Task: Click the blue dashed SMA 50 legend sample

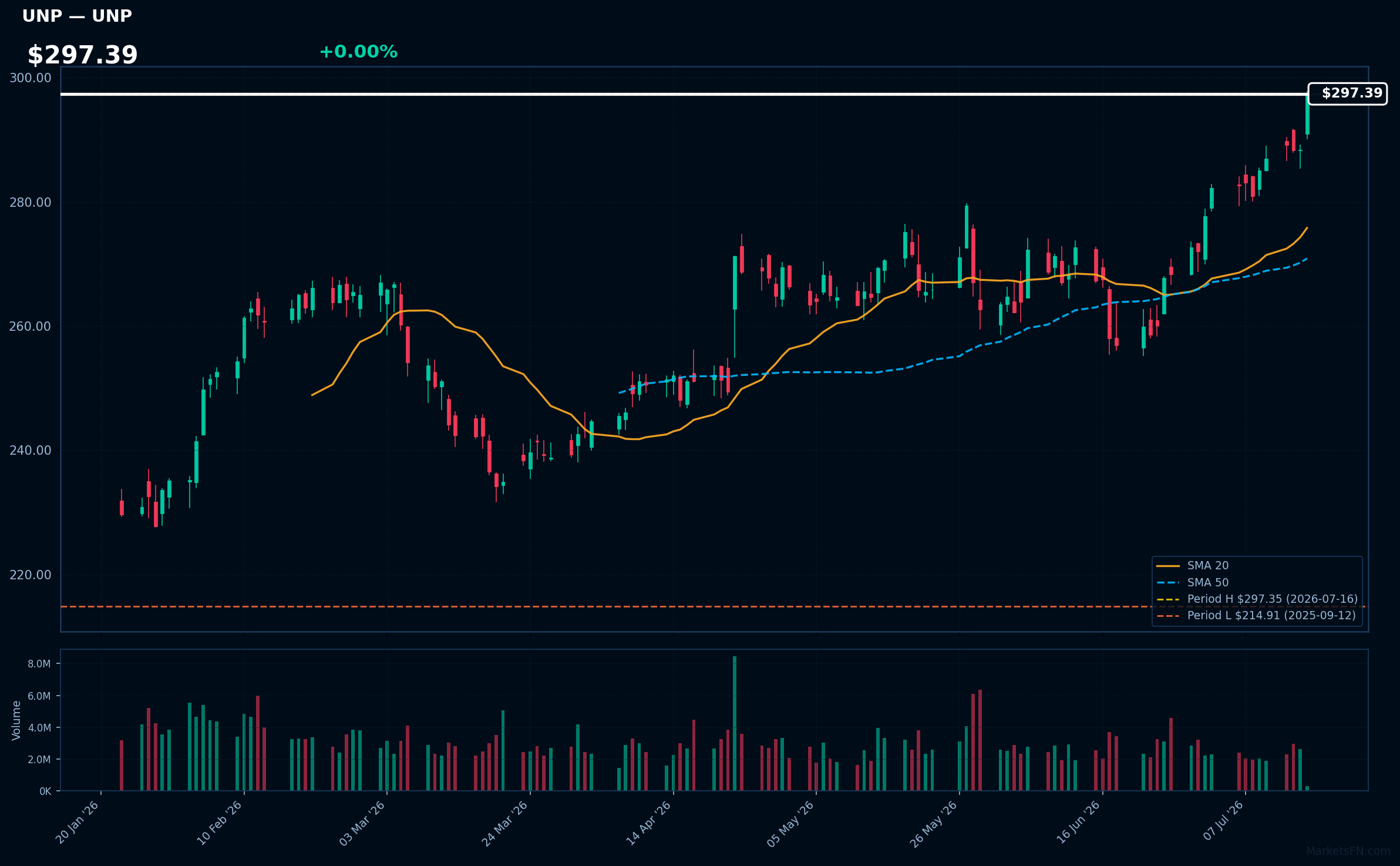Action: (x=1168, y=583)
